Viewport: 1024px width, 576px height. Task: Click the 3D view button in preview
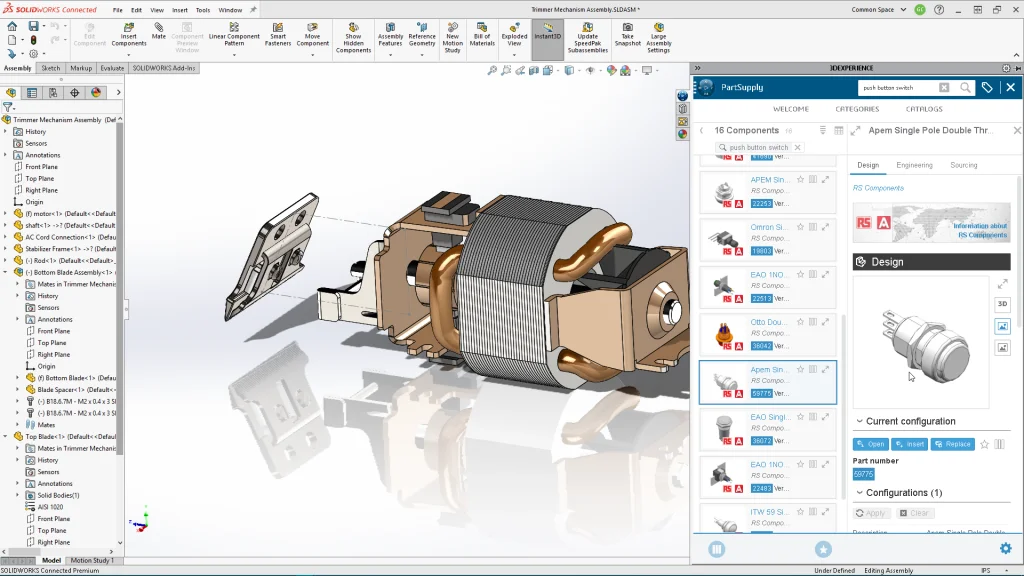[1002, 304]
